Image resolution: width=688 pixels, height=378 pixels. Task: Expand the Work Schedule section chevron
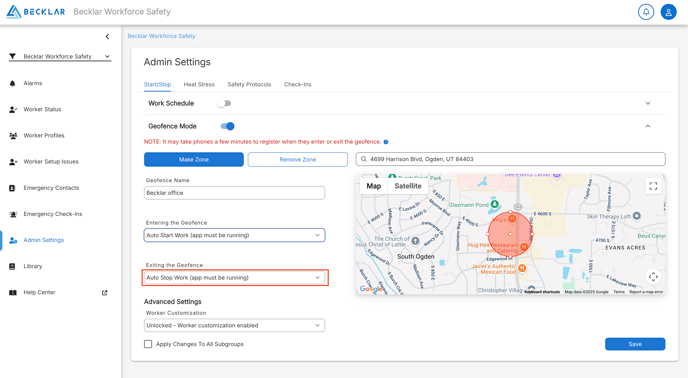pos(648,103)
